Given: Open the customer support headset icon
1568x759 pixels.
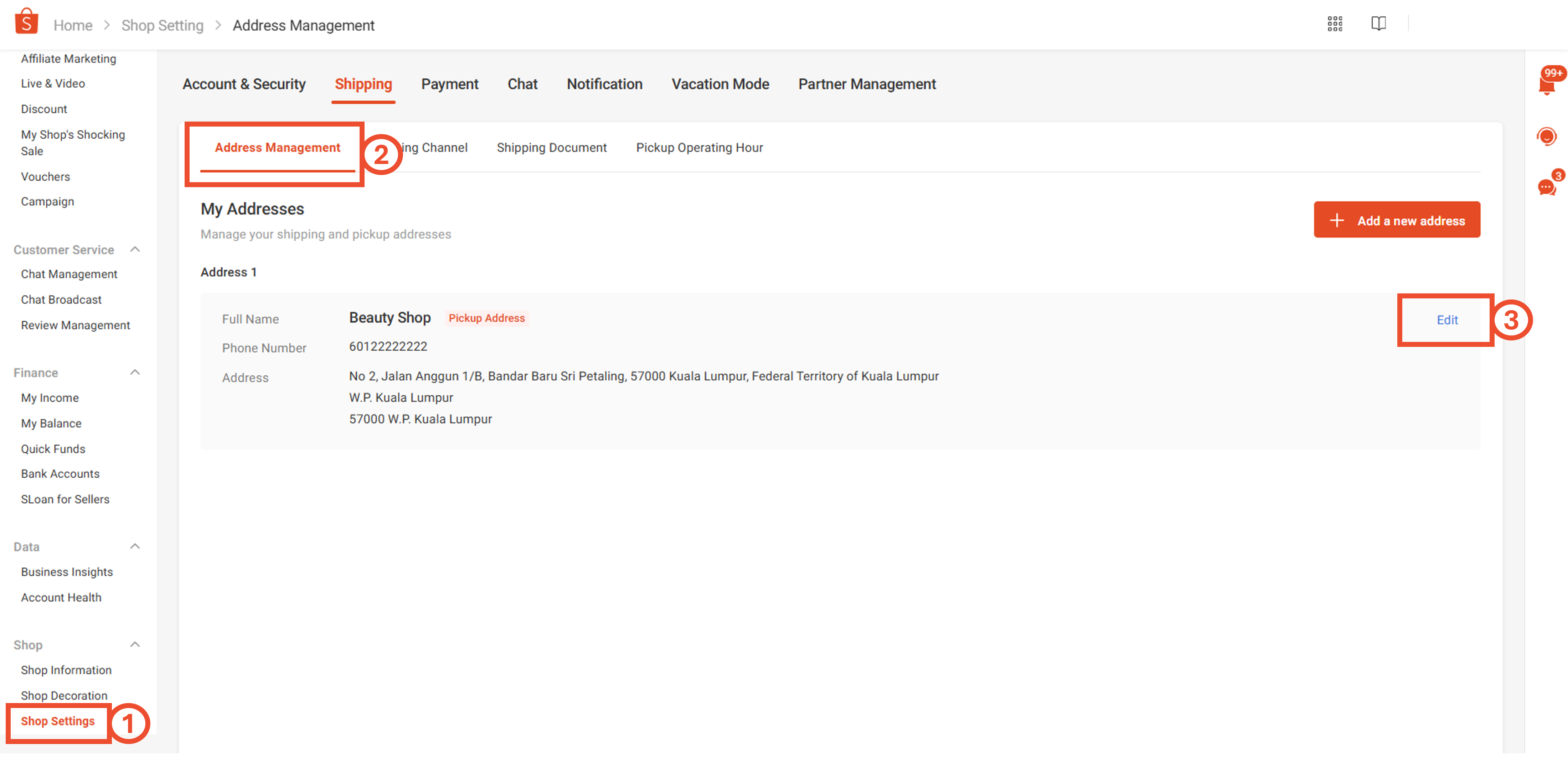Looking at the screenshot, I should tap(1546, 136).
